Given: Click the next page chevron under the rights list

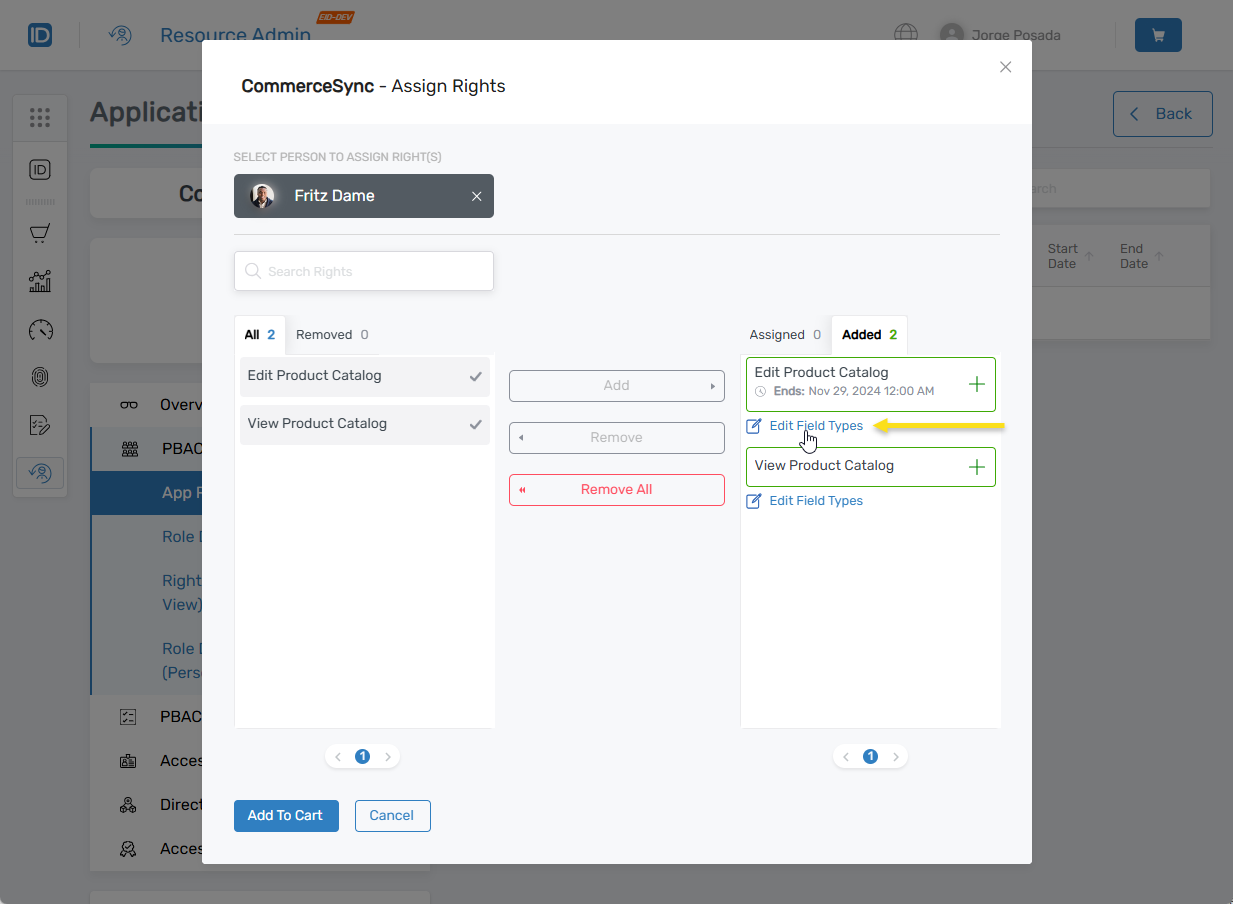Looking at the screenshot, I should coord(388,756).
